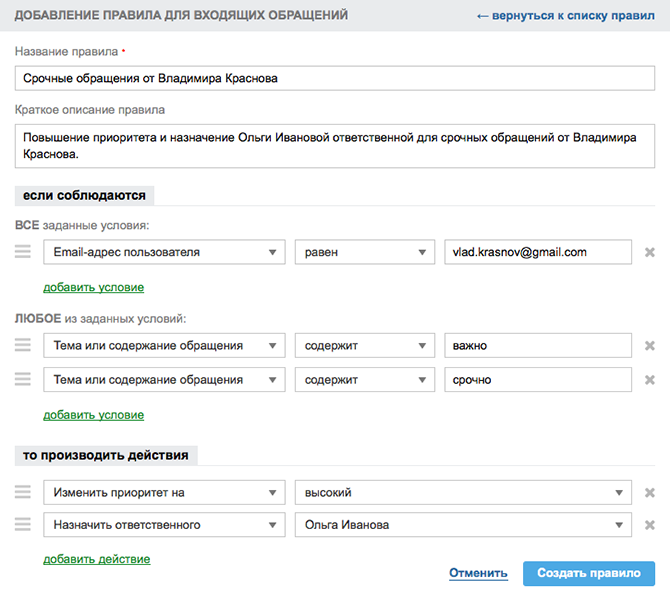Click 'добавить условие' under ЛЮБОЕ conditions
670x601 pixels.
tap(93, 415)
